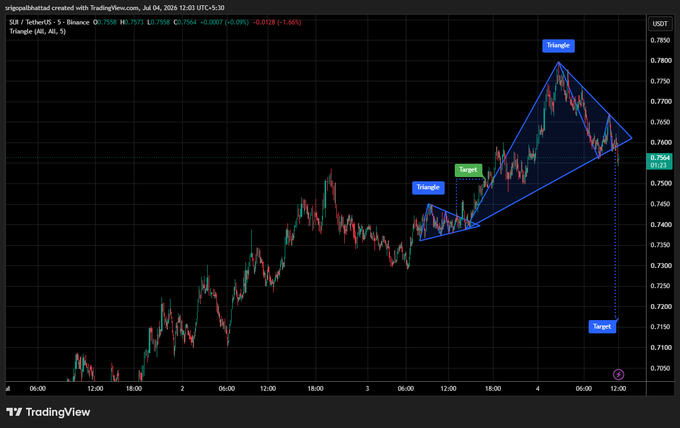Click the TradingView logo
680x428 pixels.
pyautogui.click(x=48, y=412)
